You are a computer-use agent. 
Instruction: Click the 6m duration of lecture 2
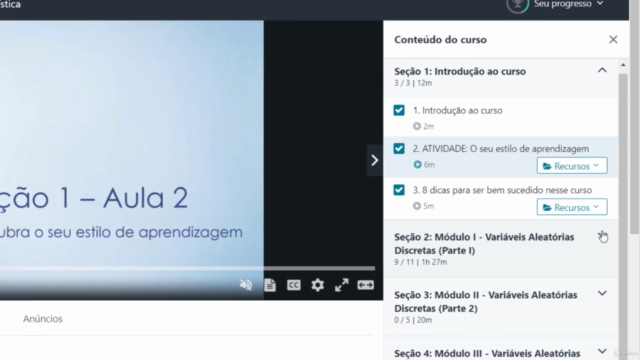point(424,164)
